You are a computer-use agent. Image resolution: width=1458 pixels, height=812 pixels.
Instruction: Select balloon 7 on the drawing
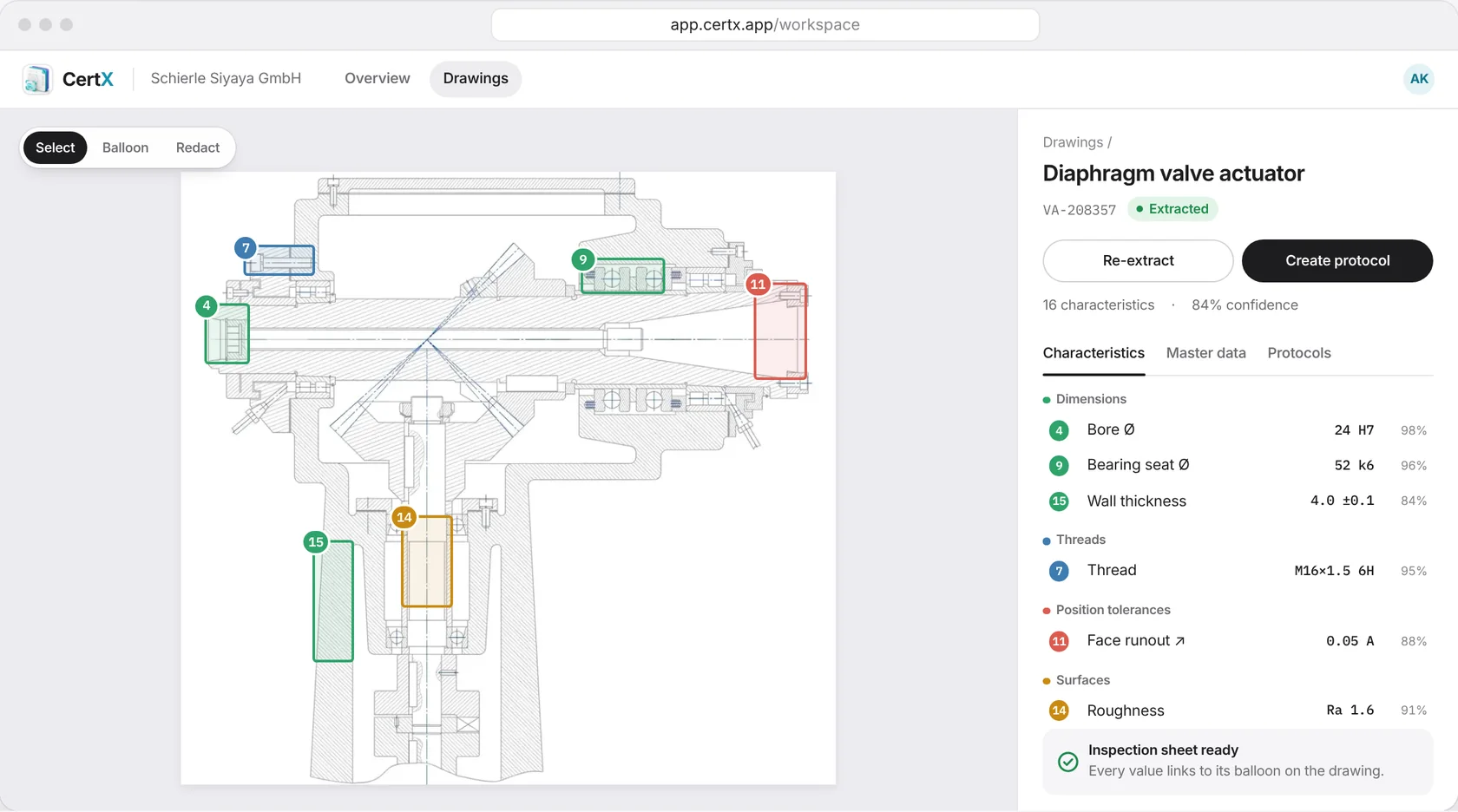[x=246, y=248]
